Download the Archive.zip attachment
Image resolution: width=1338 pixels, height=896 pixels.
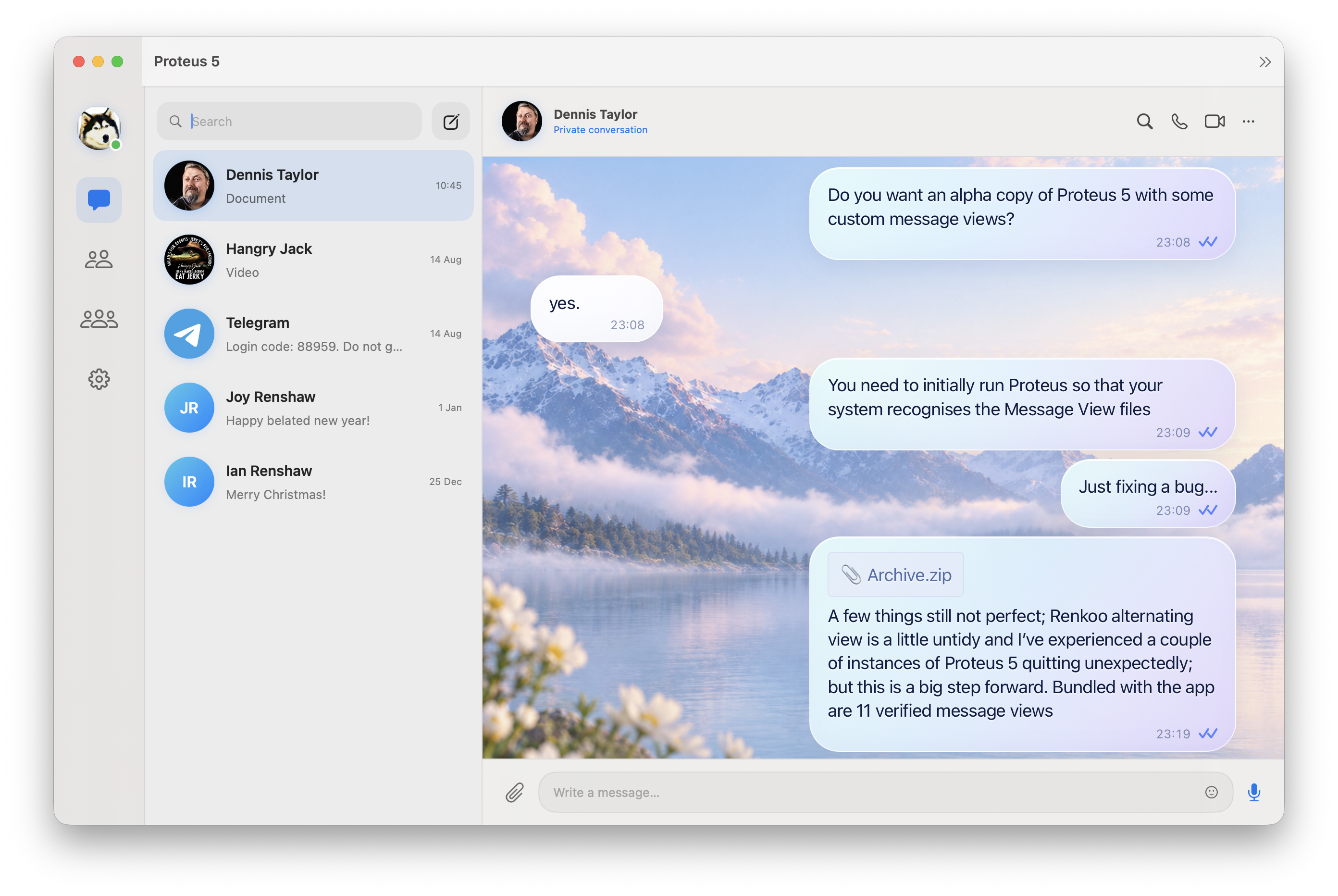(x=895, y=574)
